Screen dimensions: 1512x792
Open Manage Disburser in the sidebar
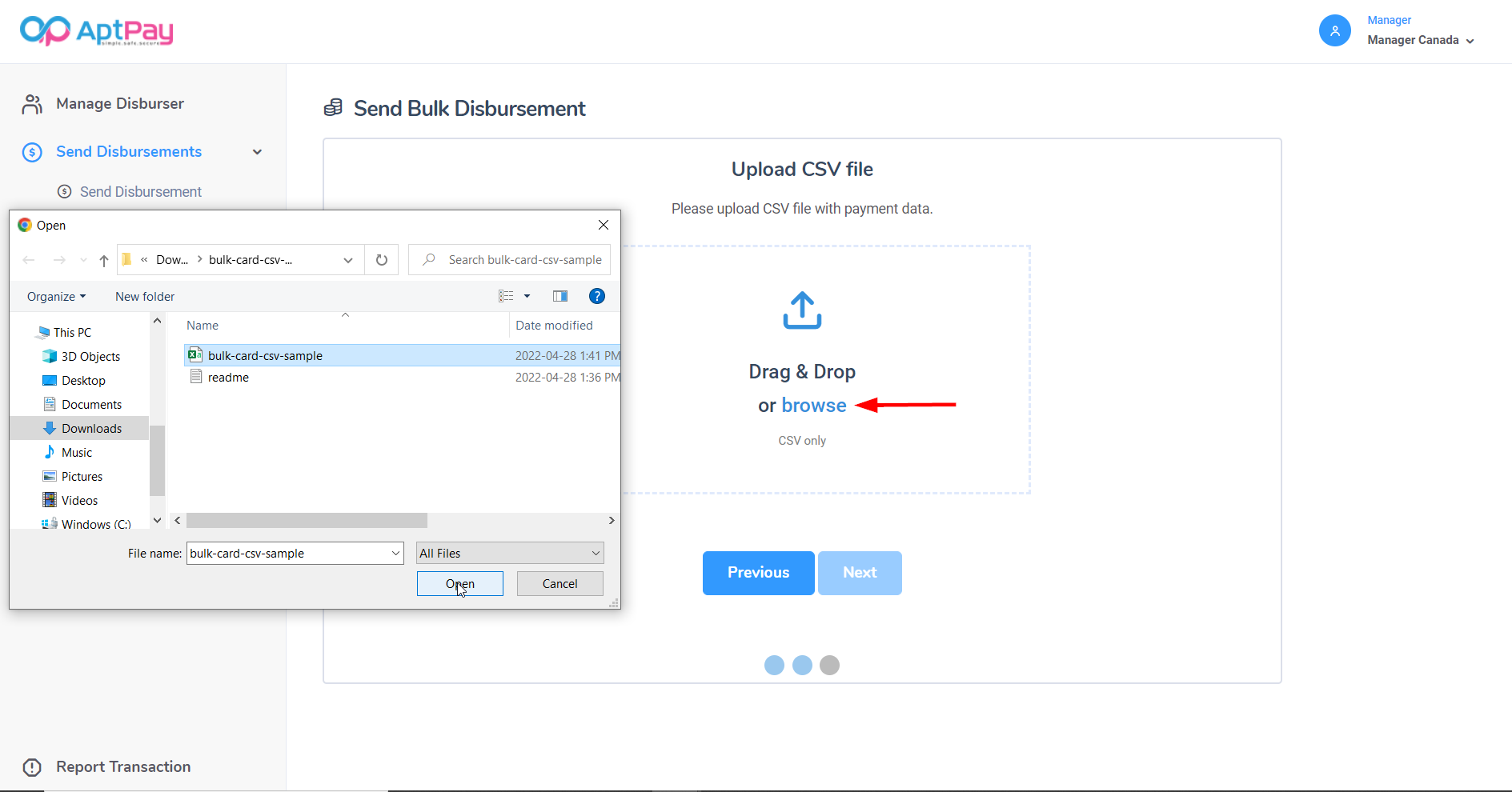(120, 104)
